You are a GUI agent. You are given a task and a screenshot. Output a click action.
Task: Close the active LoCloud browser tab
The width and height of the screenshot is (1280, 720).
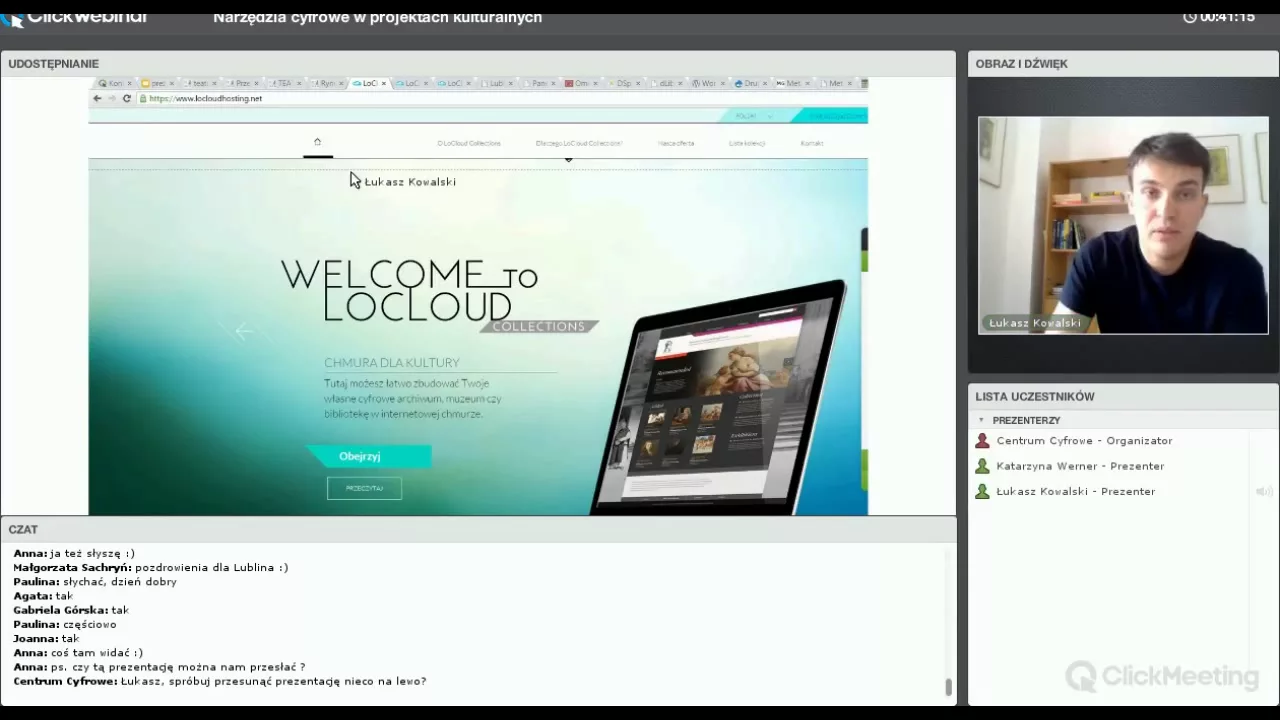(x=384, y=84)
